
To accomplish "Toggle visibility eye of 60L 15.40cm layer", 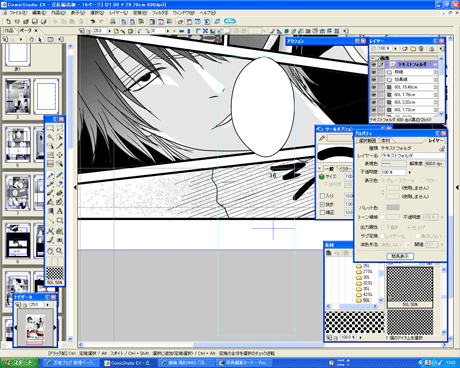I will 374,87.
